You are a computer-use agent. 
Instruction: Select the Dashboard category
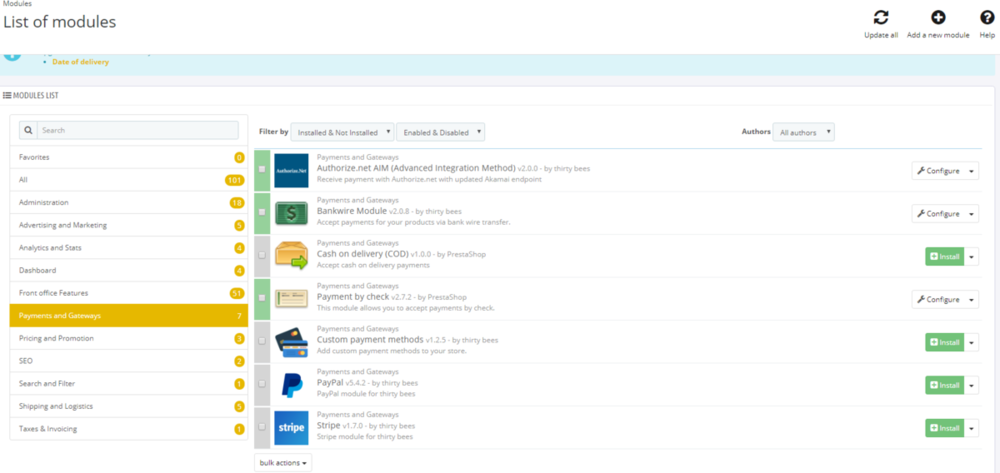(129, 270)
